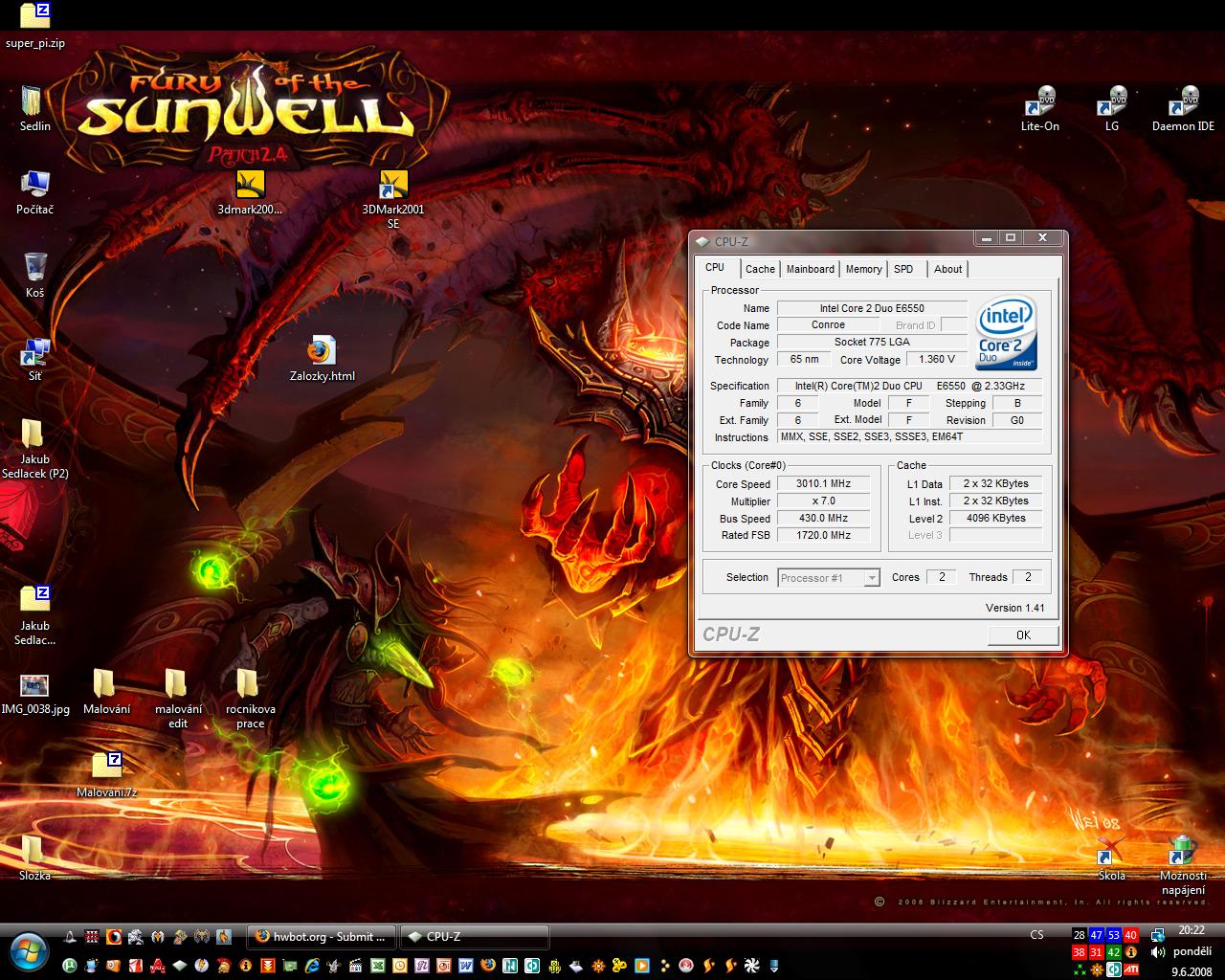Select the Intel Core 2 Duo logo
This screenshot has width=1225, height=980.
point(1006,333)
